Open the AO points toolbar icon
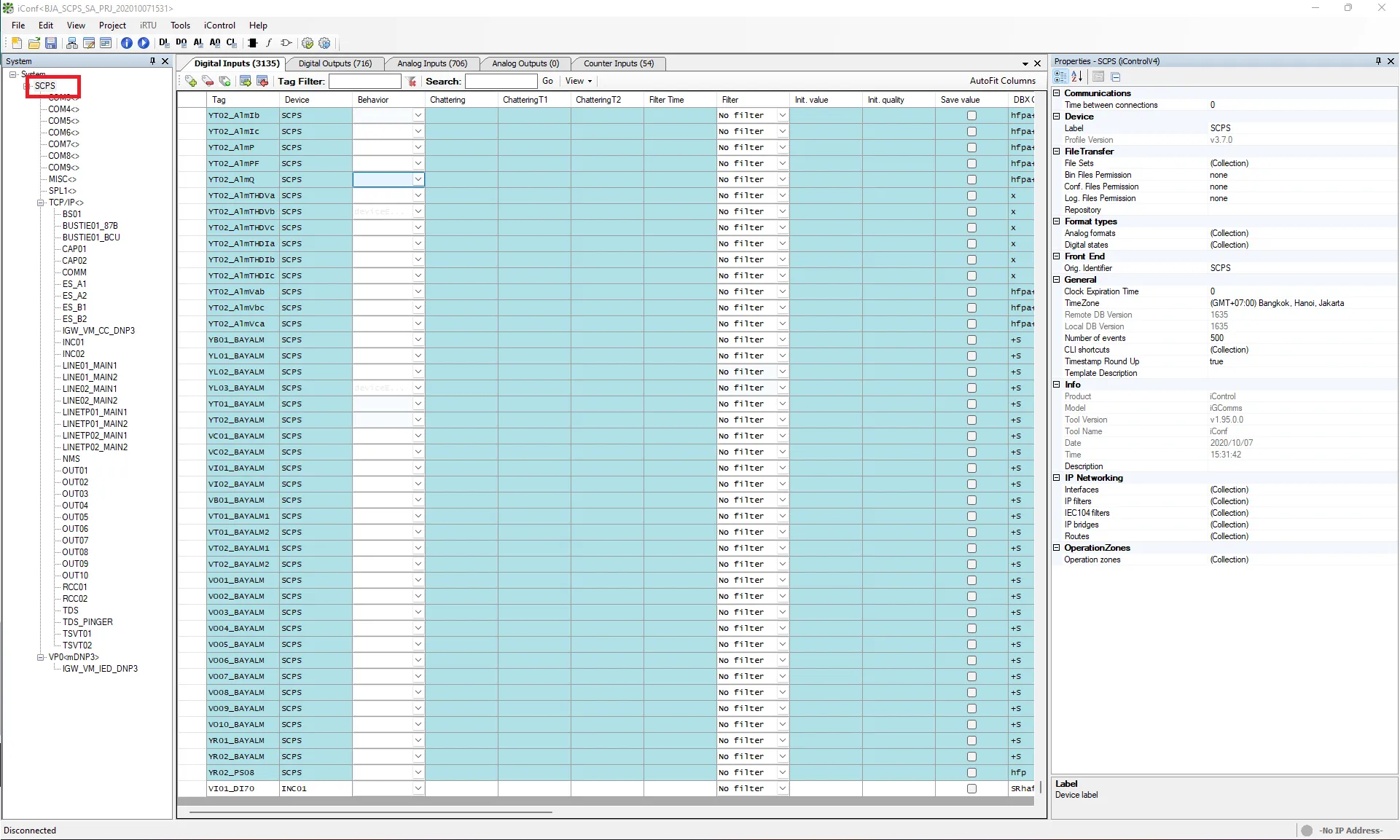The height and width of the screenshot is (840, 1400). tap(215, 43)
